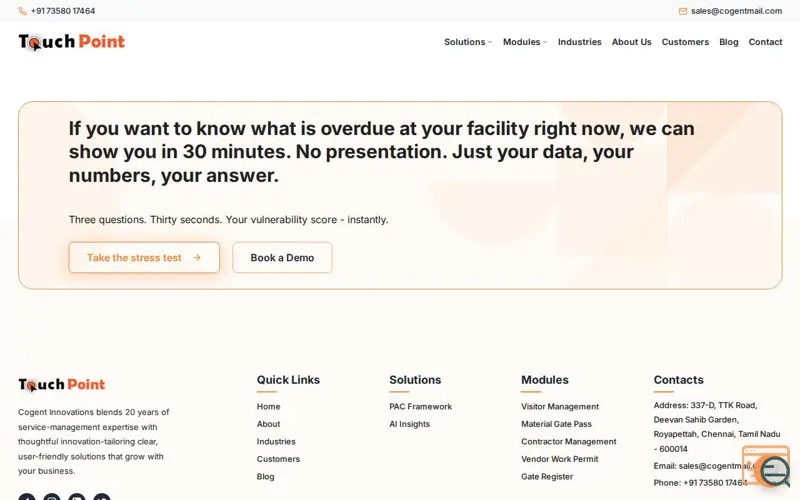Open Vendor Work Permit module link
800x500 pixels.
[x=559, y=459]
